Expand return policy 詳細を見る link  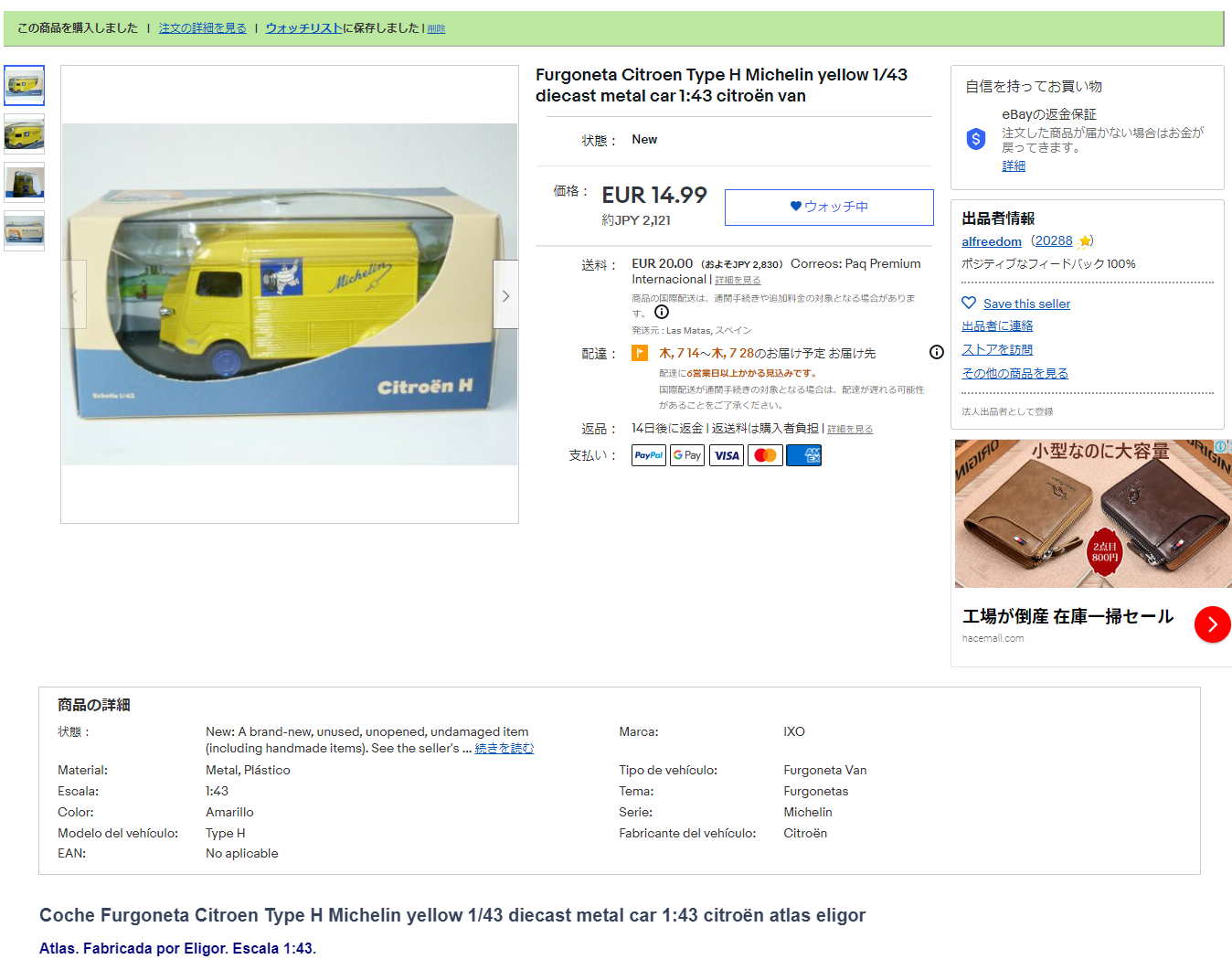pos(850,429)
